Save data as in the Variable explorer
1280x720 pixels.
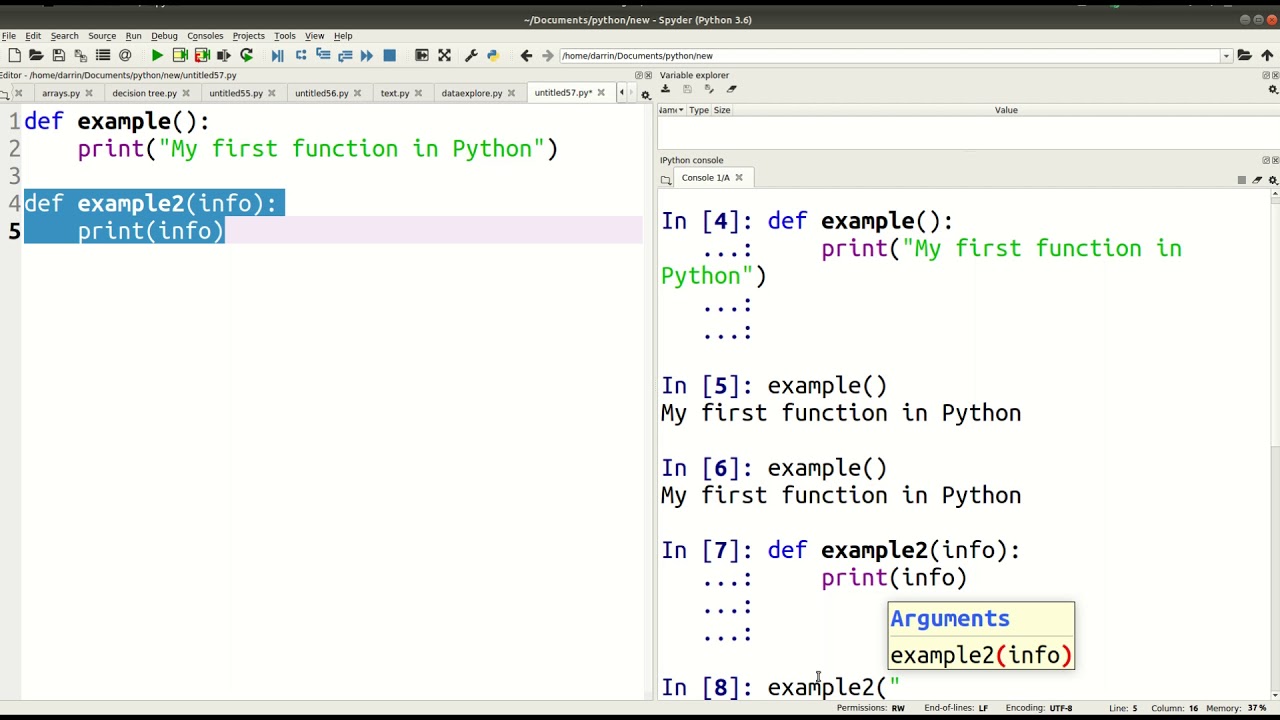(709, 89)
